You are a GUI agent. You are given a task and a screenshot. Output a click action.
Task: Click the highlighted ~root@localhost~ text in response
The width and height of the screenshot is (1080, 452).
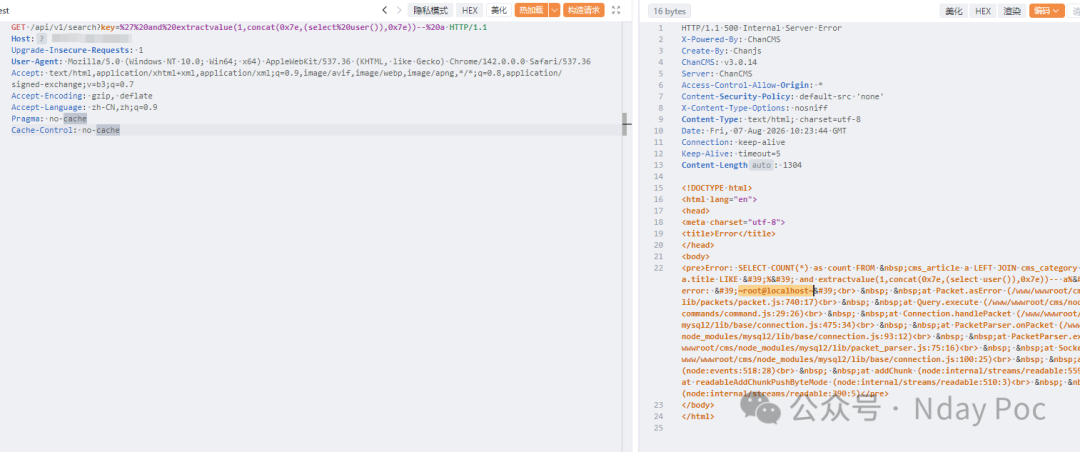(776, 291)
